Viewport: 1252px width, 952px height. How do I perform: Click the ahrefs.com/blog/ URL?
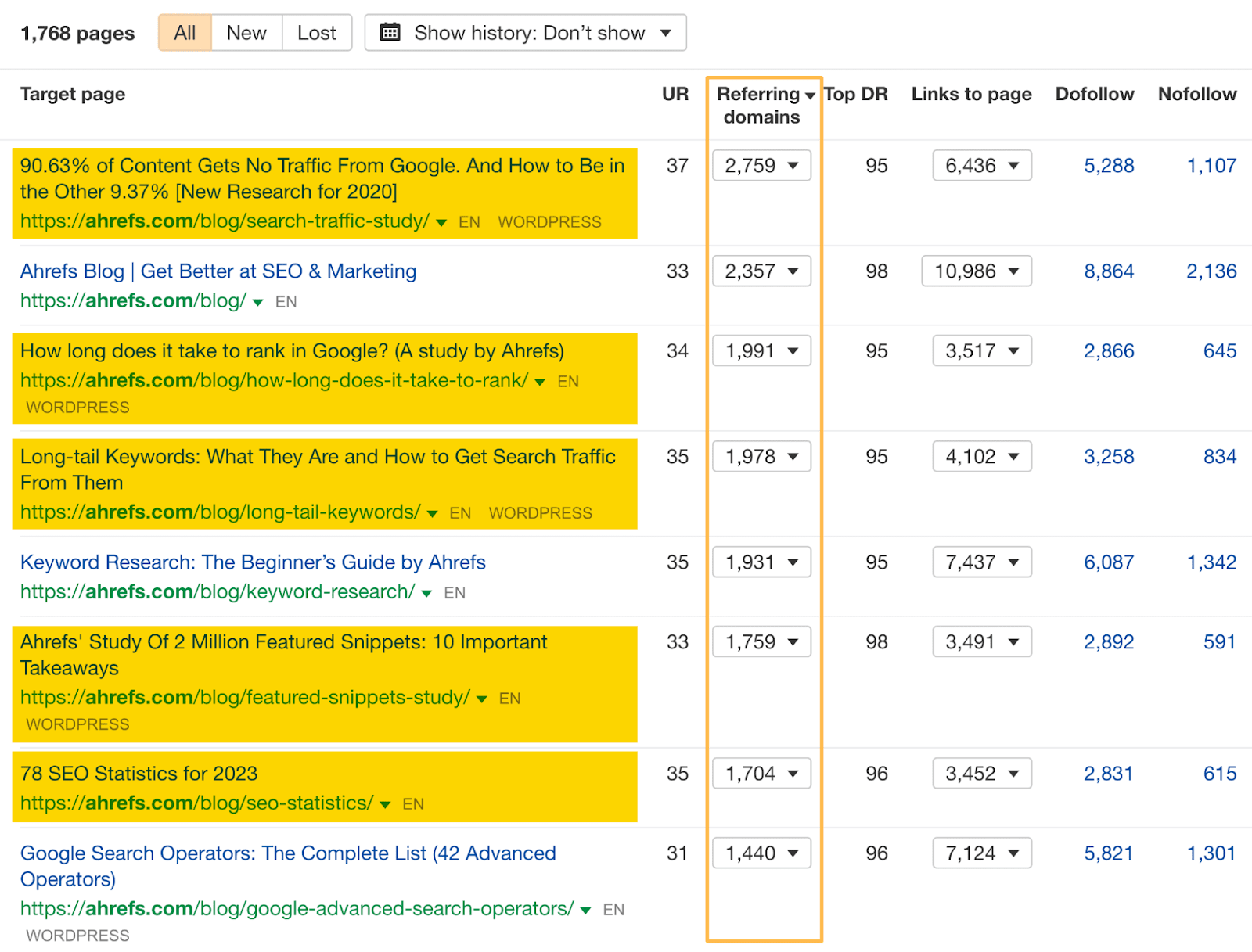pos(131,300)
